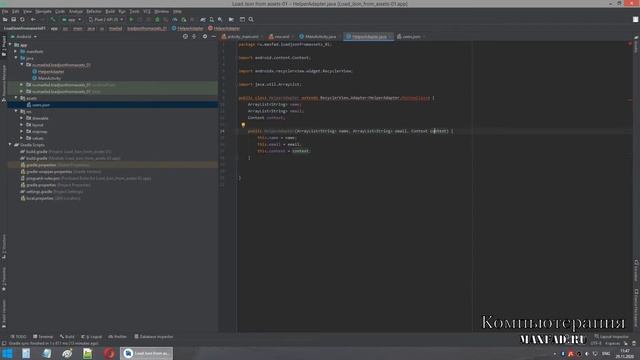The image size is (640, 360).
Task: Click the Project Structure toolbar icon
Action: (231, 20)
